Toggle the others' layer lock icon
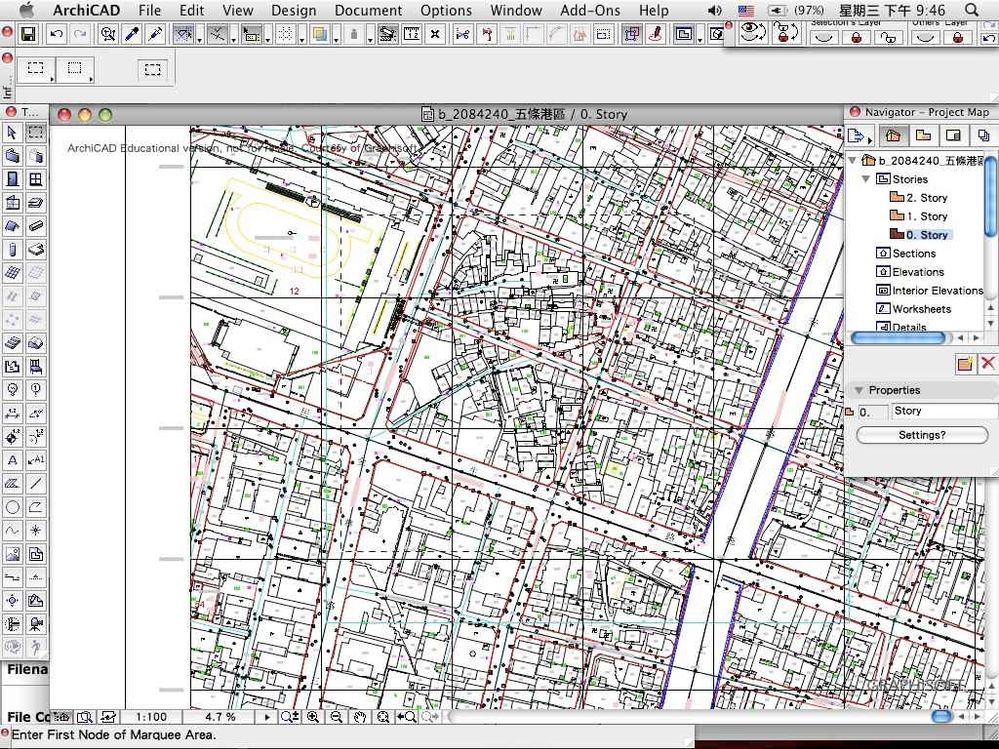 (958, 38)
